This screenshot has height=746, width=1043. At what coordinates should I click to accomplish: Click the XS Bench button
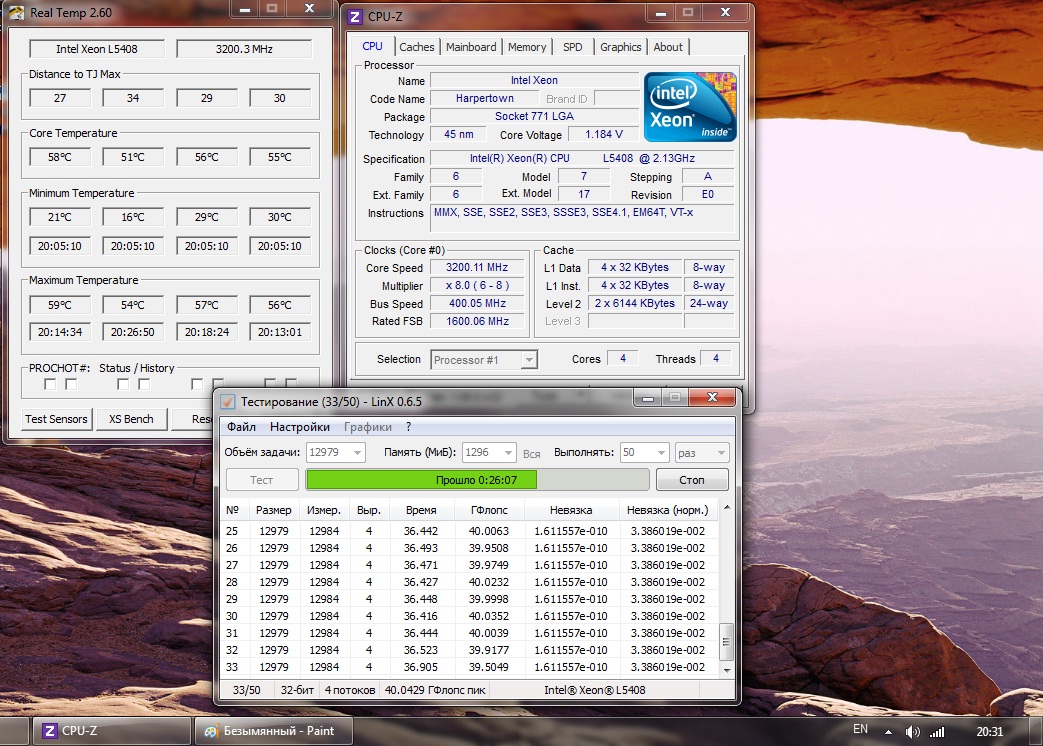131,419
